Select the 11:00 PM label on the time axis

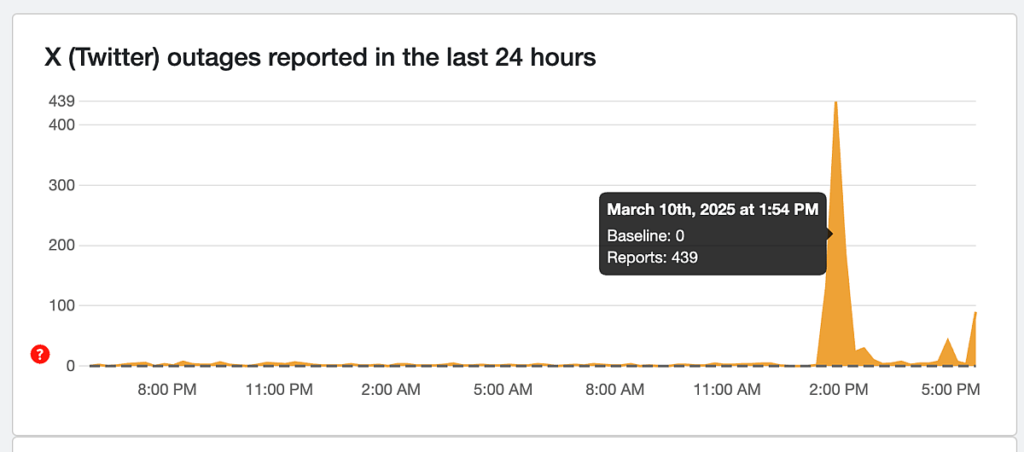pos(278,389)
